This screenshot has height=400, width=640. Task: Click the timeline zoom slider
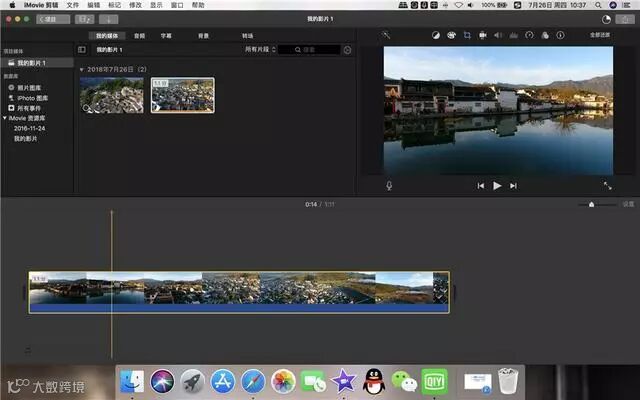point(592,204)
